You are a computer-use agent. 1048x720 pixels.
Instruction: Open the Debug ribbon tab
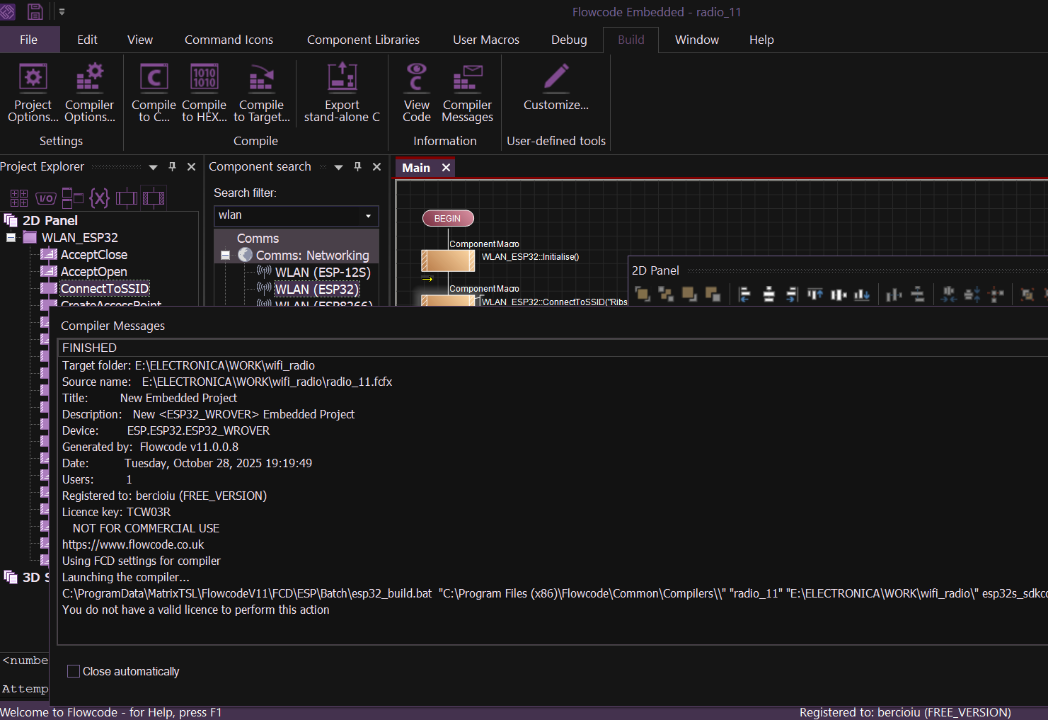click(x=569, y=40)
